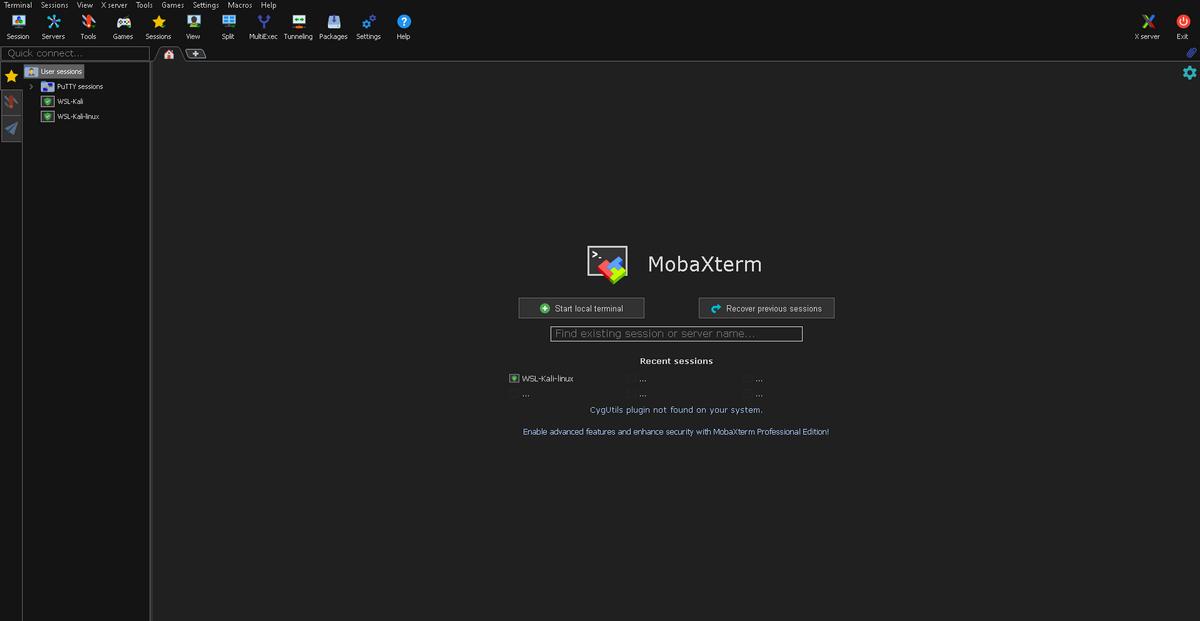
Task: Select the WSL-Kali session in the tree
Action: (x=62, y=102)
